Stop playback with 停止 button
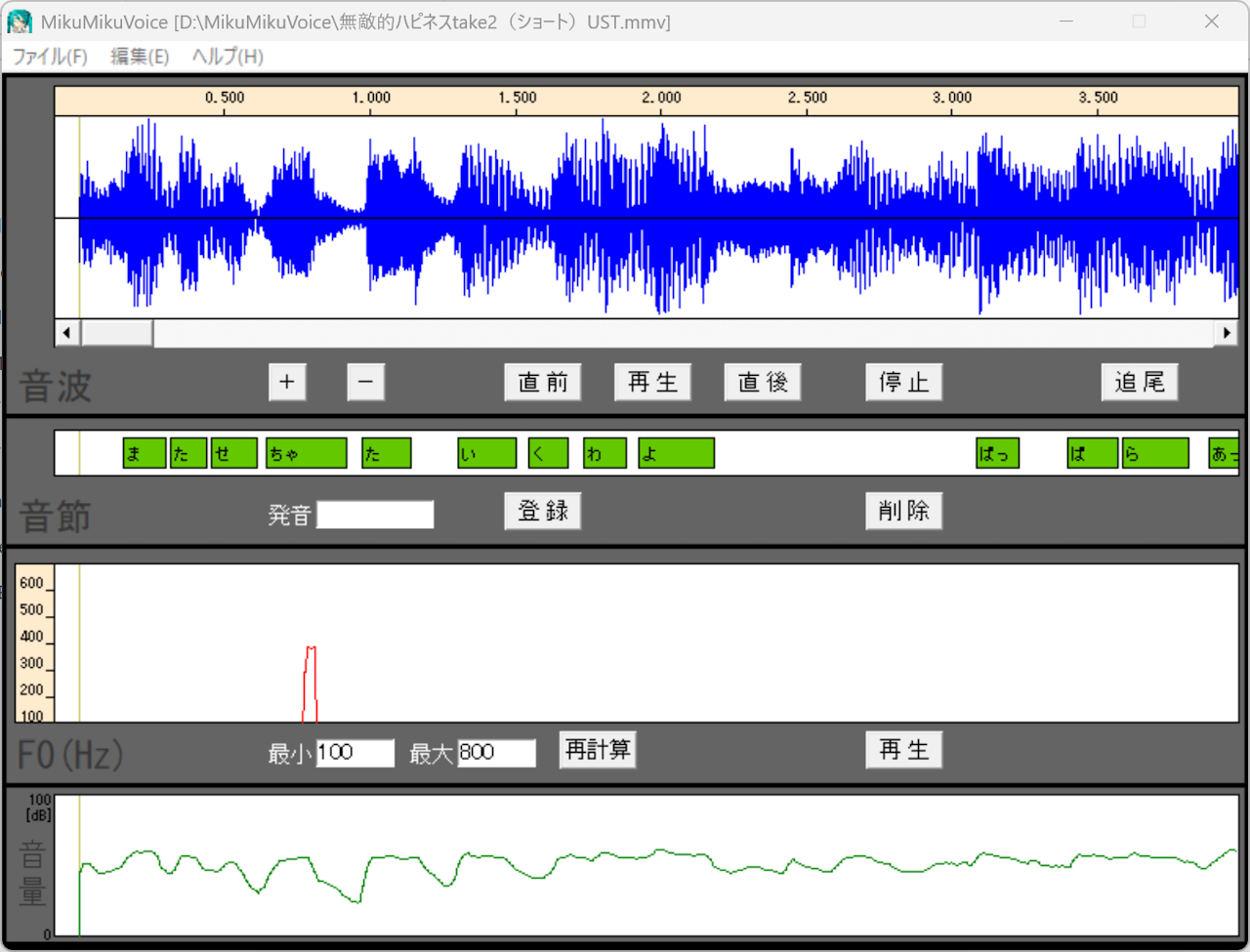This screenshot has width=1250, height=952. pyautogui.click(x=904, y=382)
